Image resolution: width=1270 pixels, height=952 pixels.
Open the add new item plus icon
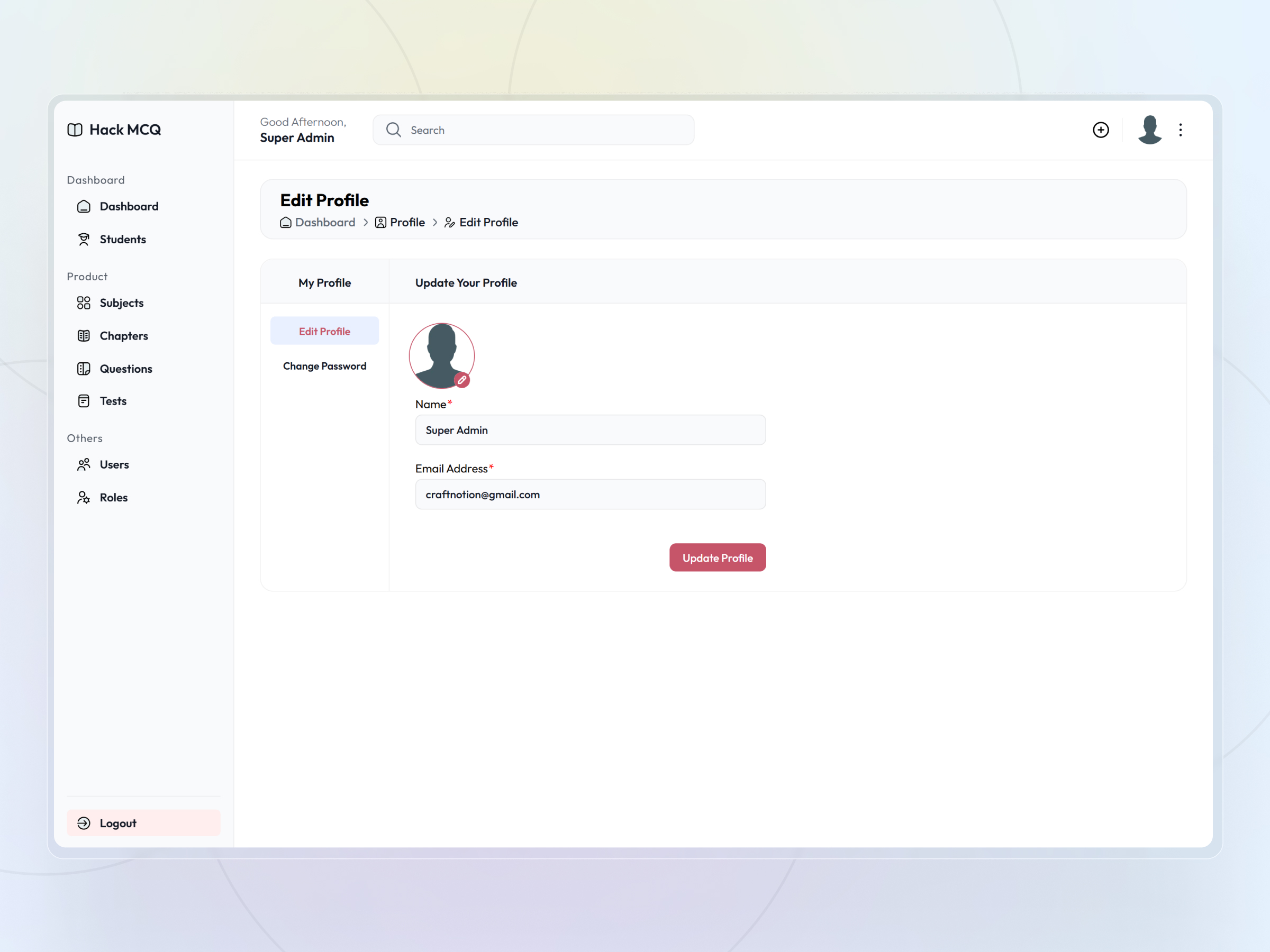[1101, 130]
